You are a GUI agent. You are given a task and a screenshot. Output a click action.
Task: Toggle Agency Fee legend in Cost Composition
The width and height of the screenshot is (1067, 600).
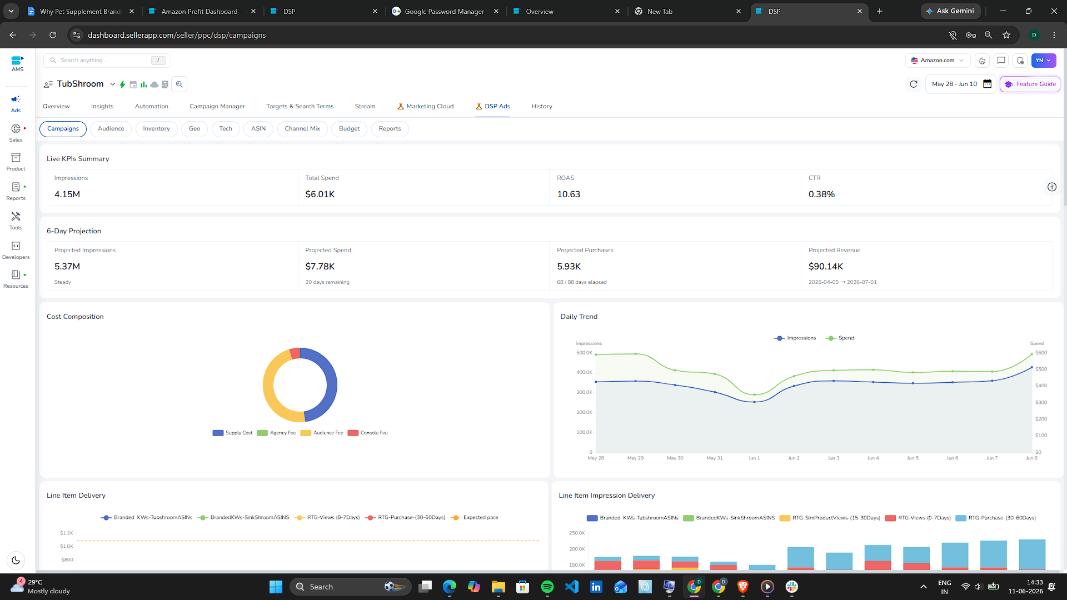click(x=276, y=433)
